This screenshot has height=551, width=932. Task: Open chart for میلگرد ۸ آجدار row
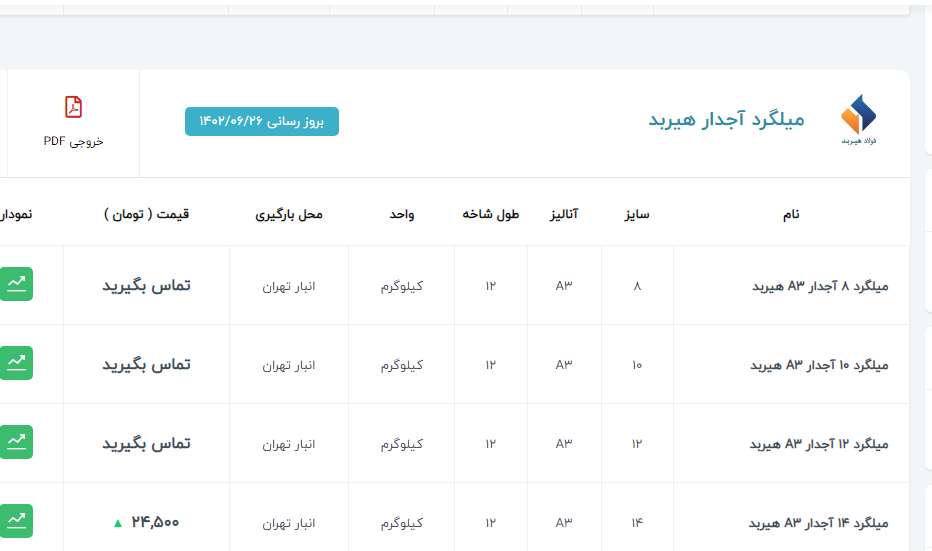[16, 284]
